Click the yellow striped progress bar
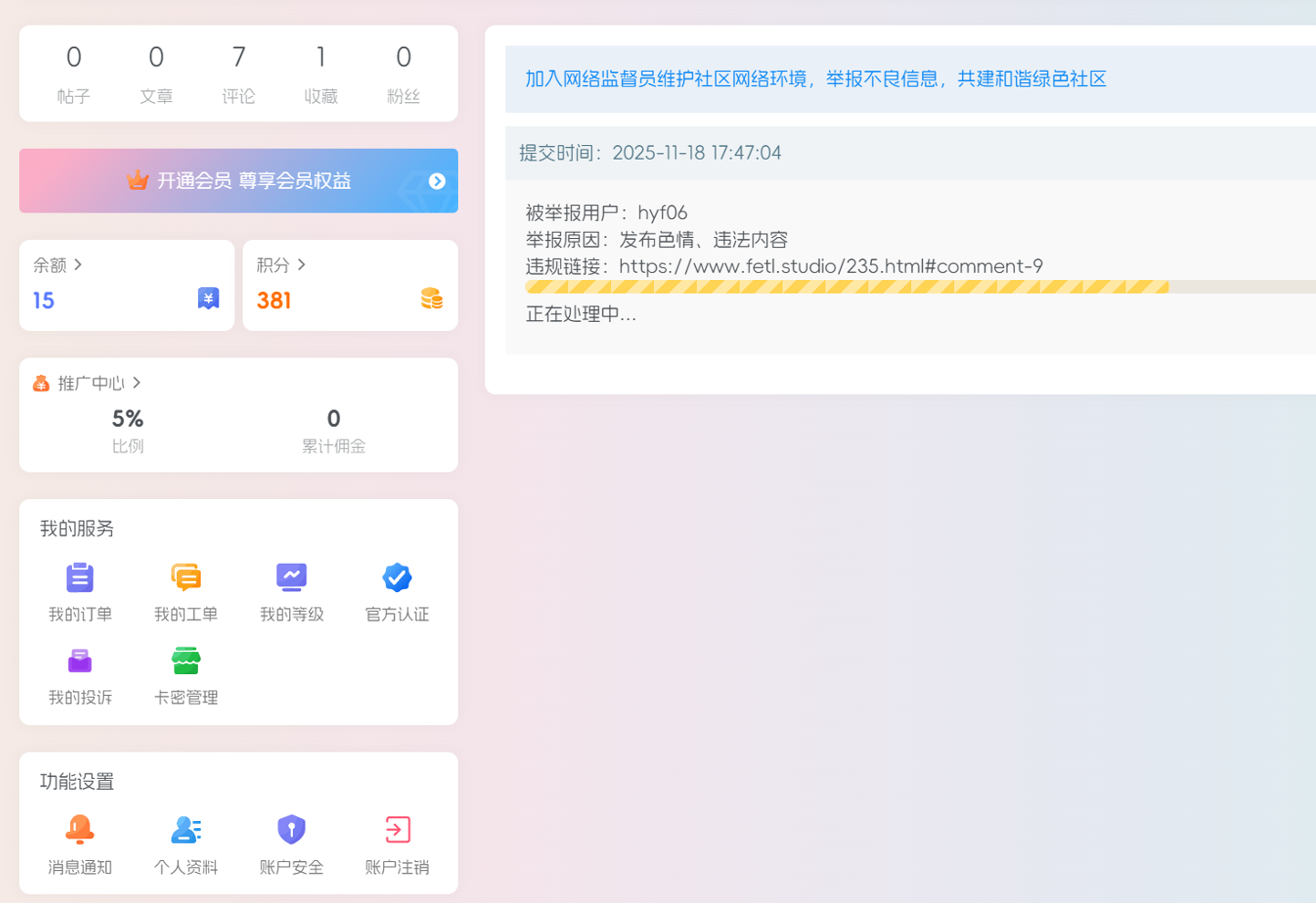This screenshot has height=903, width=1316. point(846,286)
